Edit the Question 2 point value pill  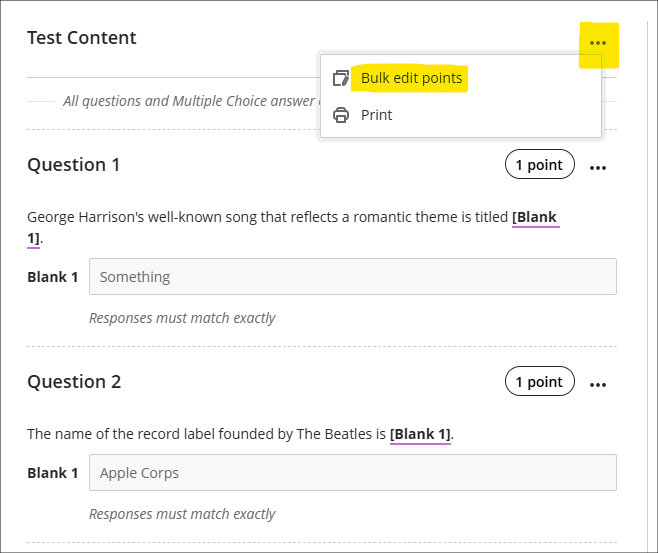[x=539, y=382]
